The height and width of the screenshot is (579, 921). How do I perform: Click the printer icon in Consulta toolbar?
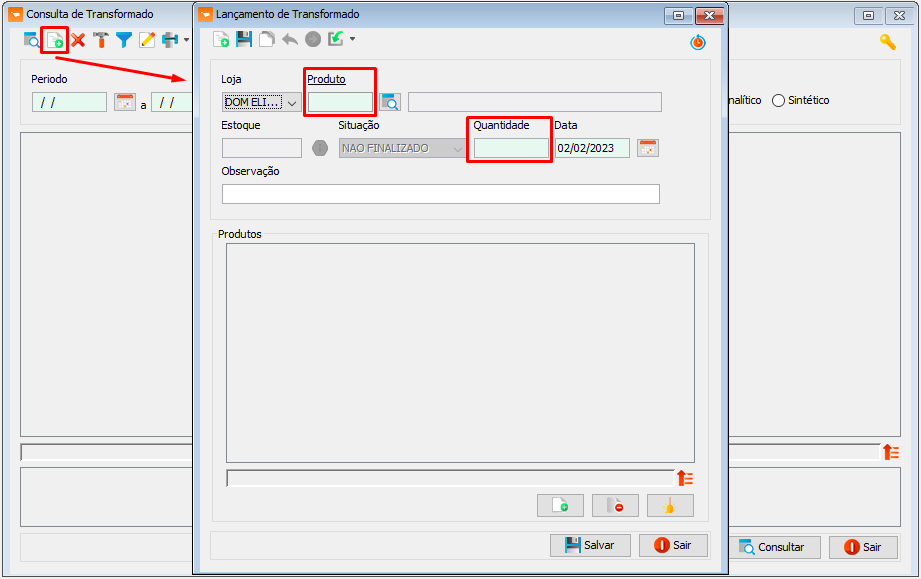pyautogui.click(x=170, y=40)
